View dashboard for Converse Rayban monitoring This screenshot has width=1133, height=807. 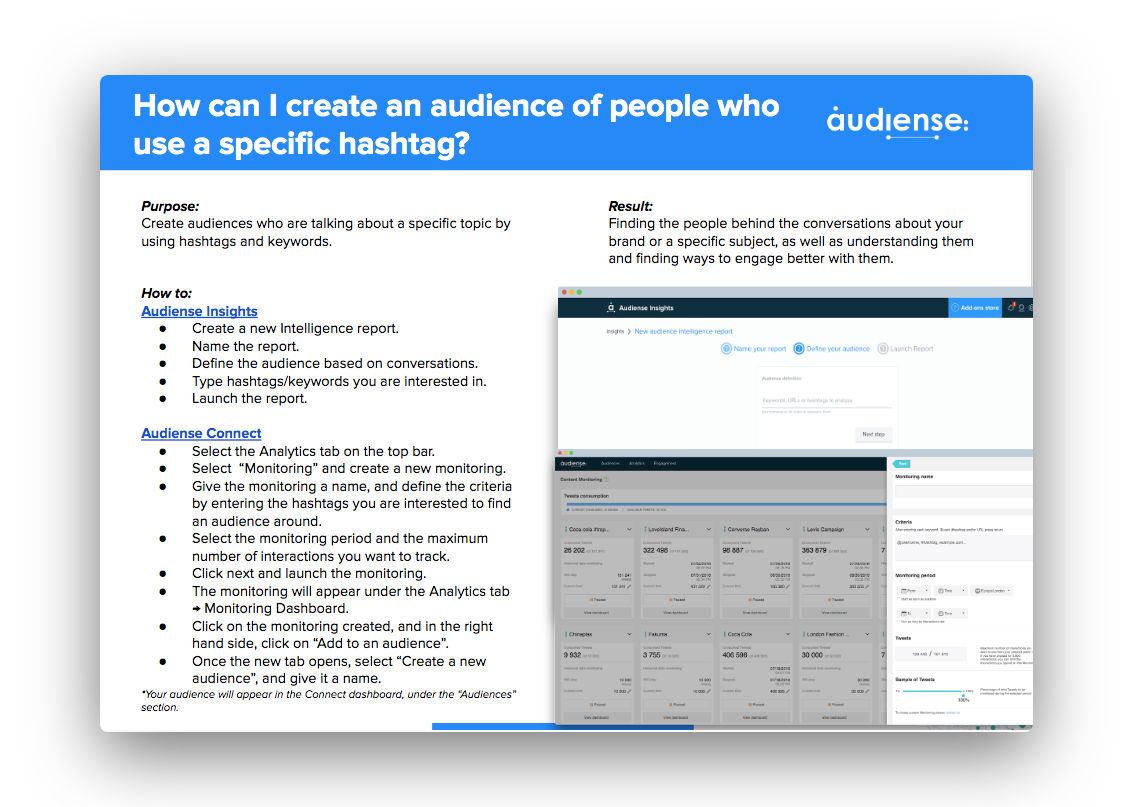pyautogui.click(x=757, y=613)
